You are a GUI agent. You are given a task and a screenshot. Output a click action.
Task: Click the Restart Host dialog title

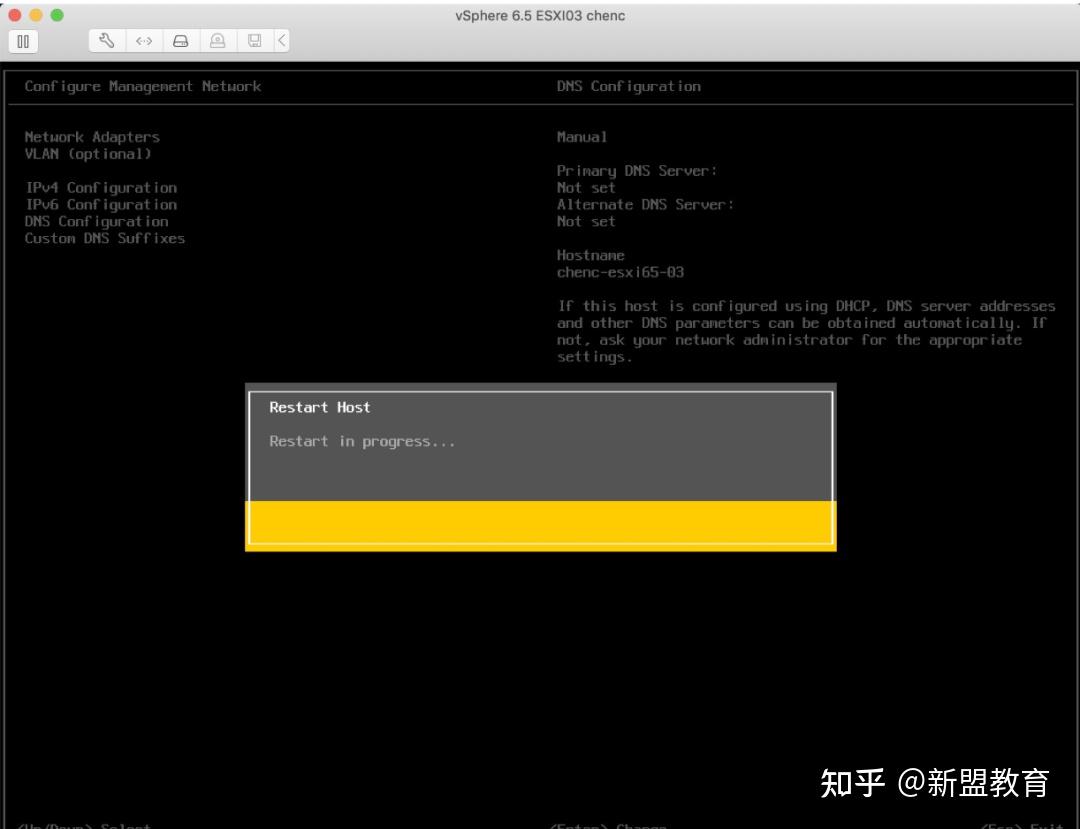(320, 407)
